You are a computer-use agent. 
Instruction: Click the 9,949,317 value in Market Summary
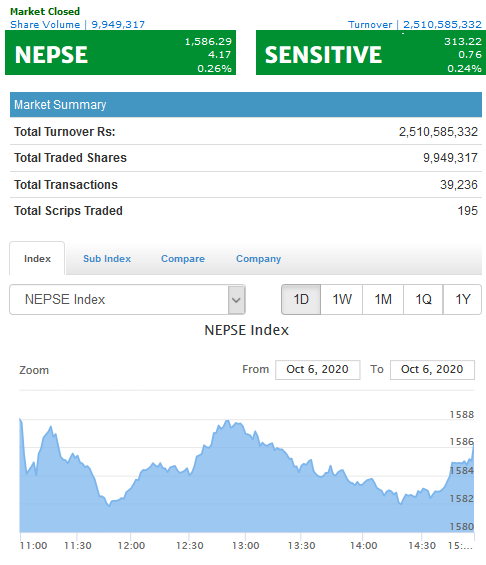(x=450, y=158)
